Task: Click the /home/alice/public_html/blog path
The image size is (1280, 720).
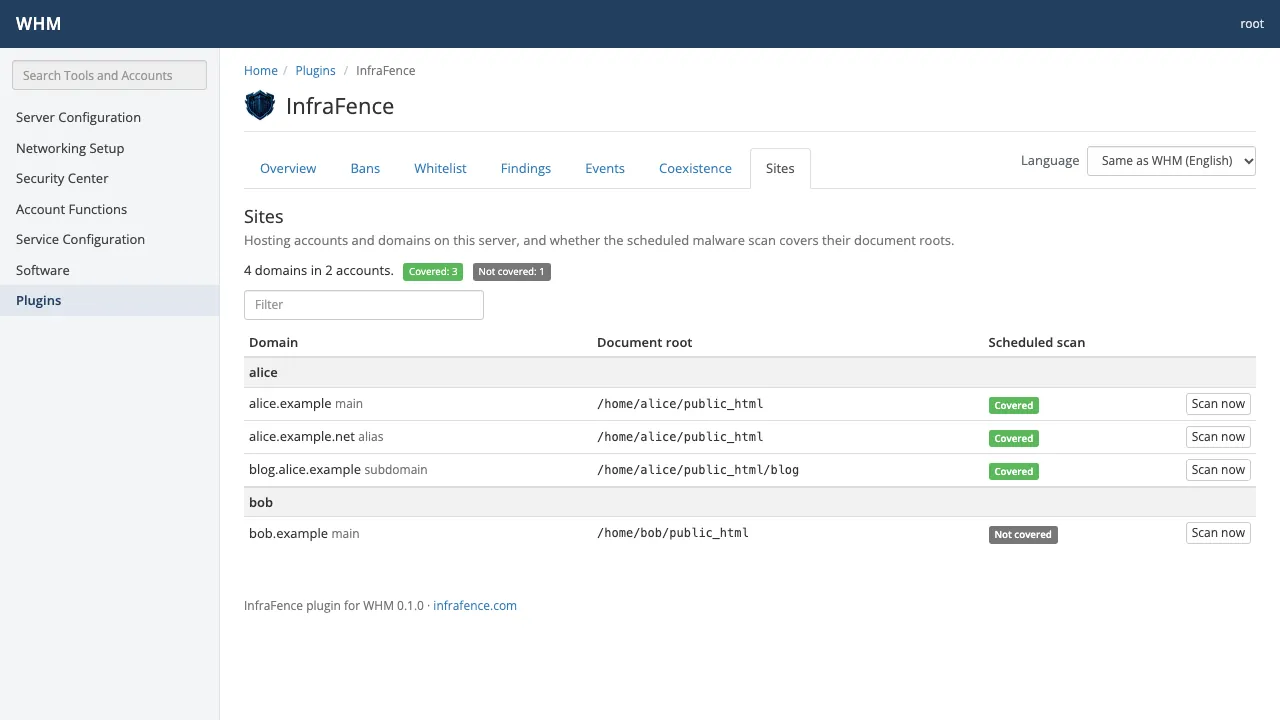Action: pyautogui.click(x=698, y=470)
